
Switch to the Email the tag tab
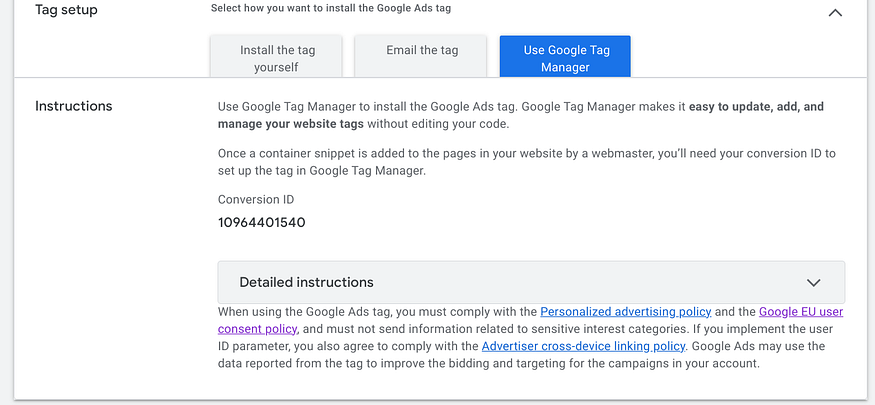tap(421, 57)
